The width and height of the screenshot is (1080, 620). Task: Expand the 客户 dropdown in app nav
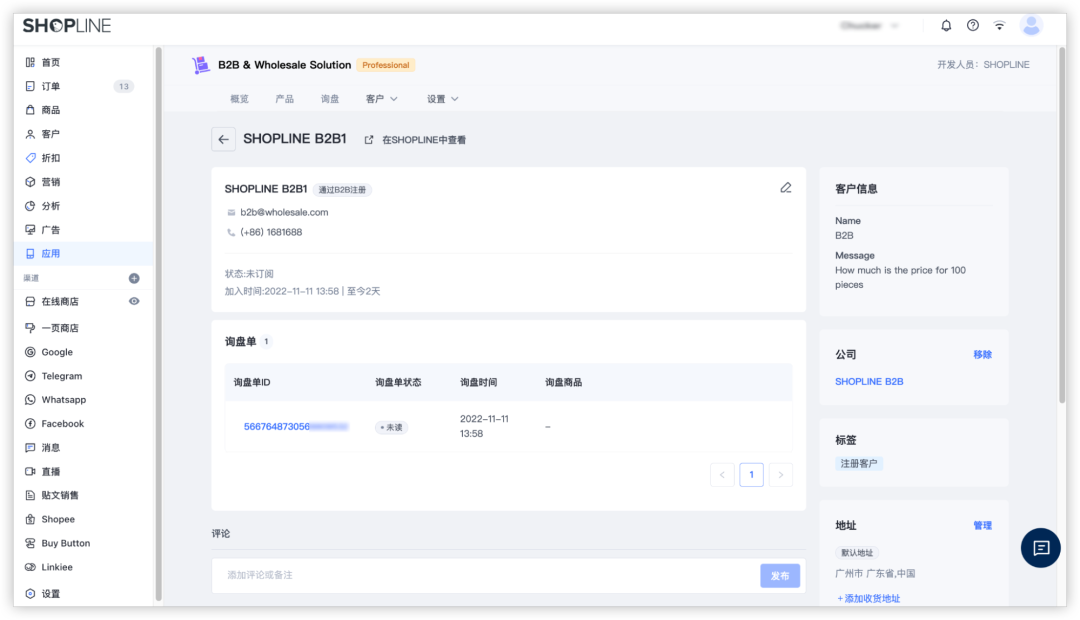382,99
